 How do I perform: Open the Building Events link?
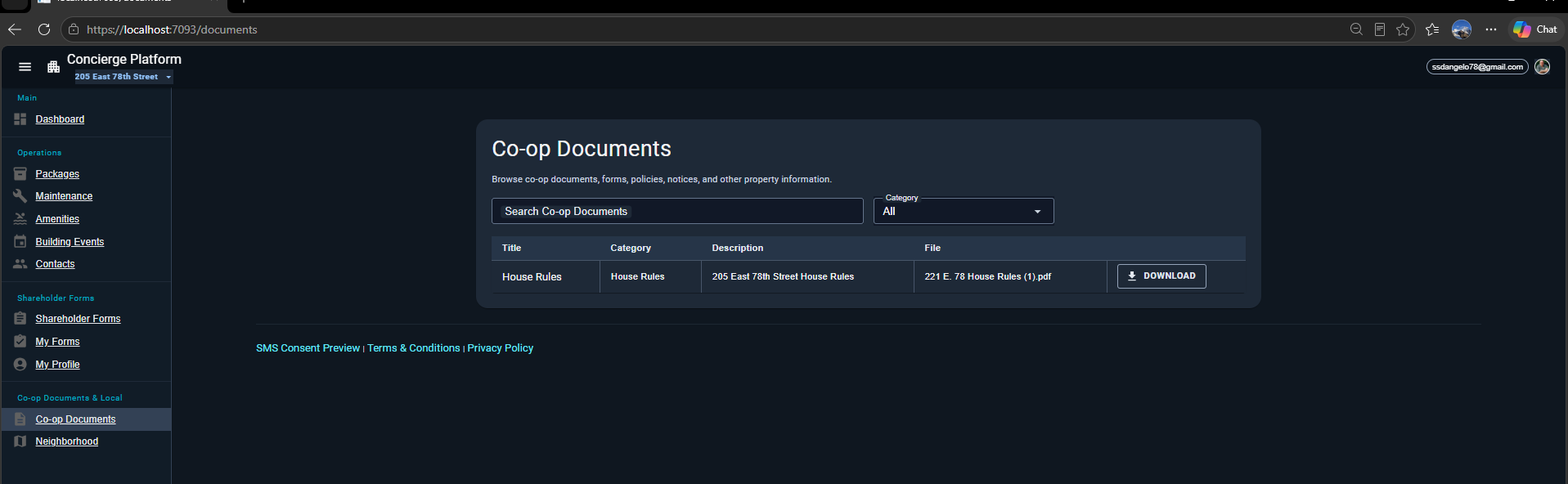(70, 242)
